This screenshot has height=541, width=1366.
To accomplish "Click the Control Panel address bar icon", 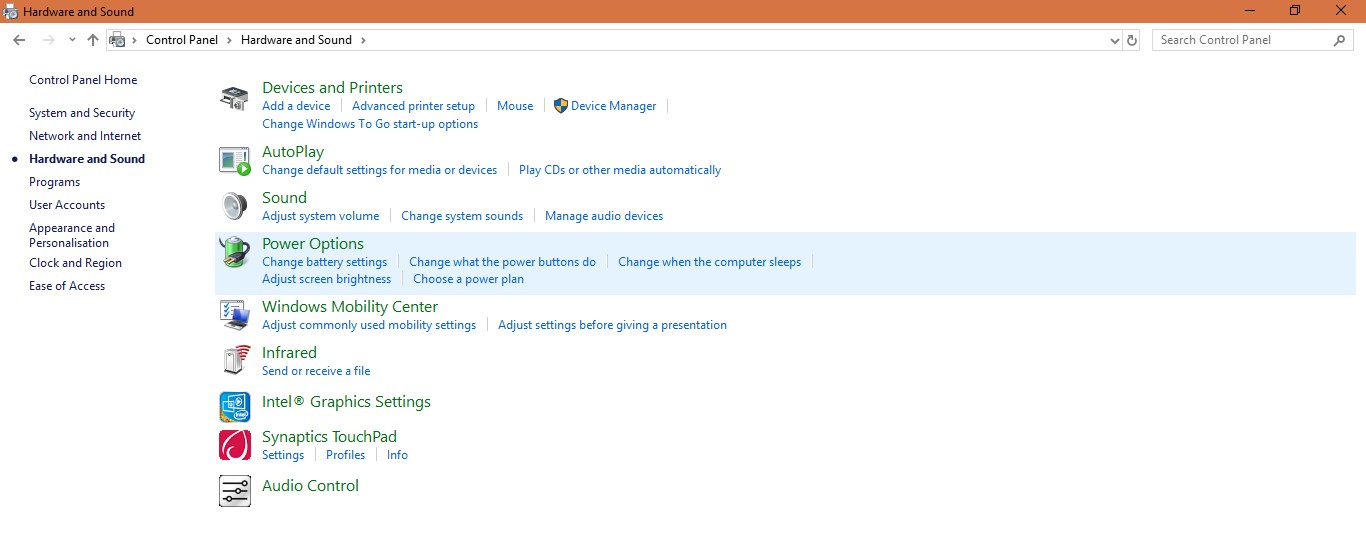I will coord(118,40).
